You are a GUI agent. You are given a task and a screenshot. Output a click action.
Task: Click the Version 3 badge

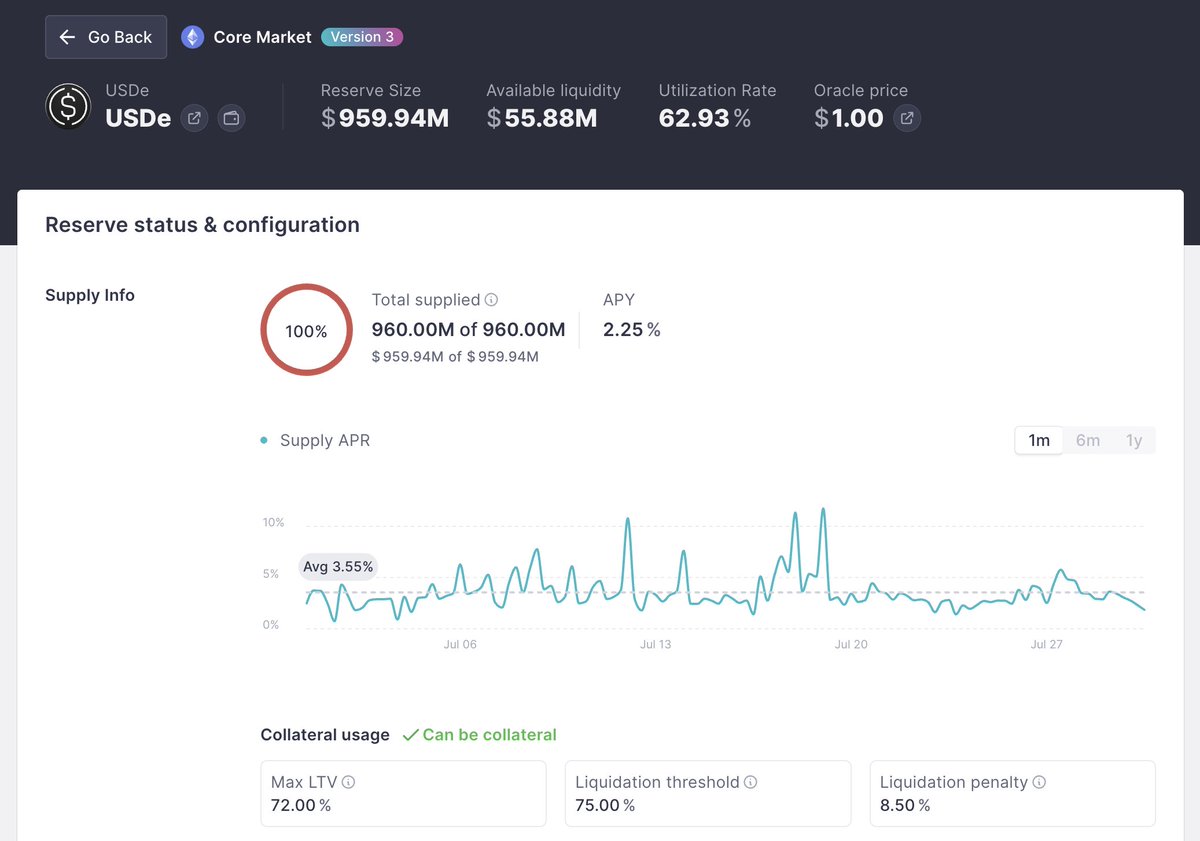[x=362, y=37]
